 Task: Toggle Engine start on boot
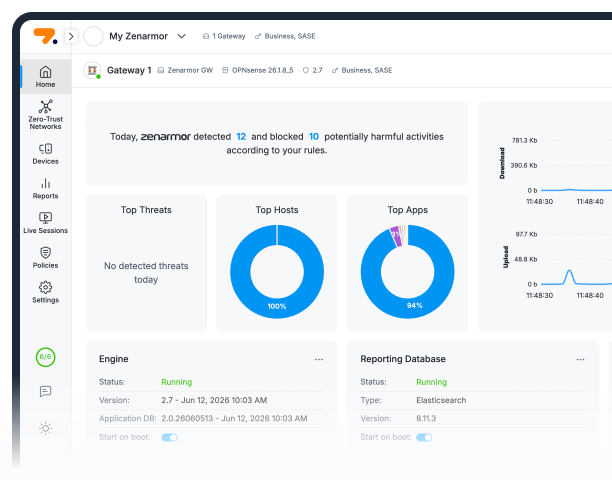(x=169, y=437)
